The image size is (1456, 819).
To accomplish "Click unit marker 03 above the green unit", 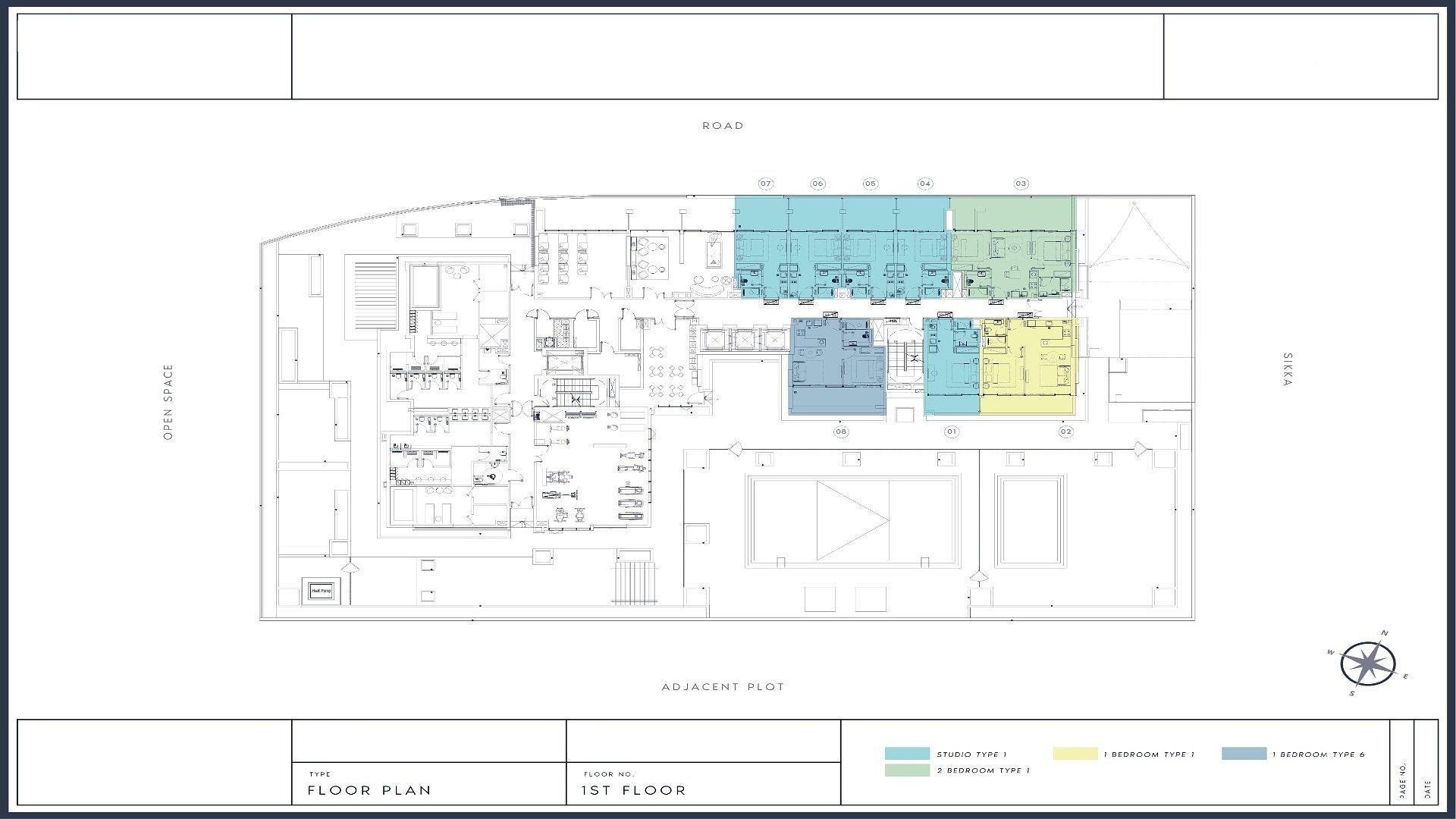I will click(1020, 183).
